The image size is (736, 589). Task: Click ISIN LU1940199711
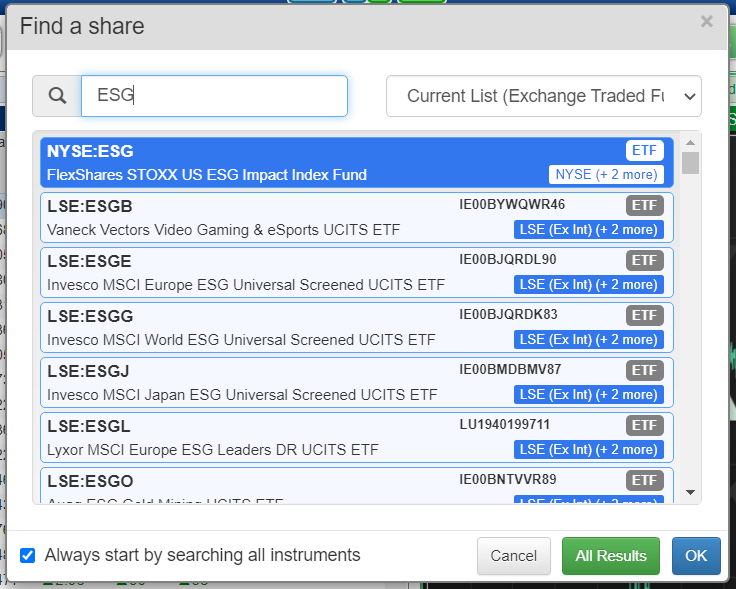click(x=504, y=424)
